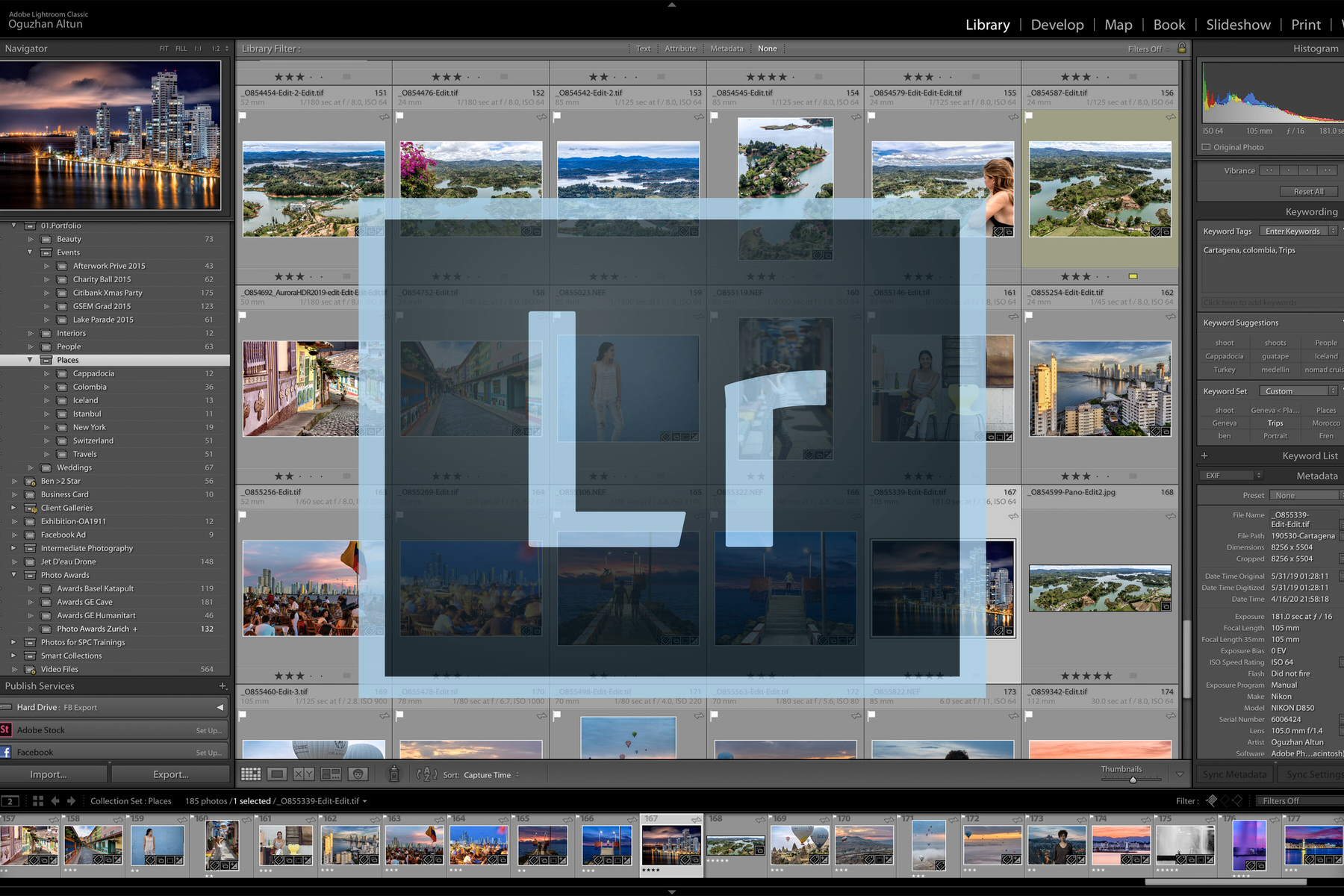Click Reset All in Quick Develop
Viewport: 1344px width, 896px height.
[1309, 192]
